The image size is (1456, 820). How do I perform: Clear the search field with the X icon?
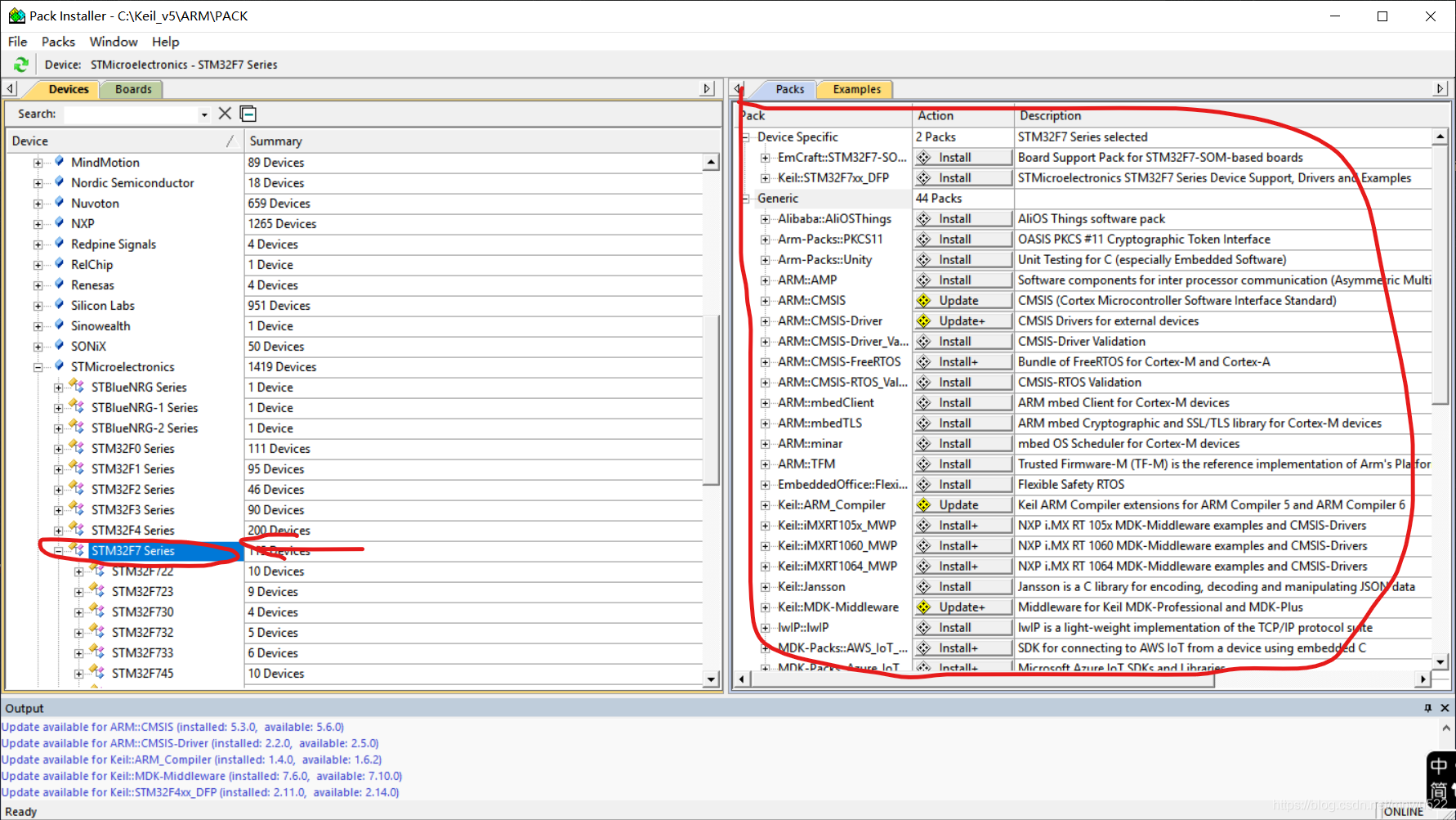225,114
